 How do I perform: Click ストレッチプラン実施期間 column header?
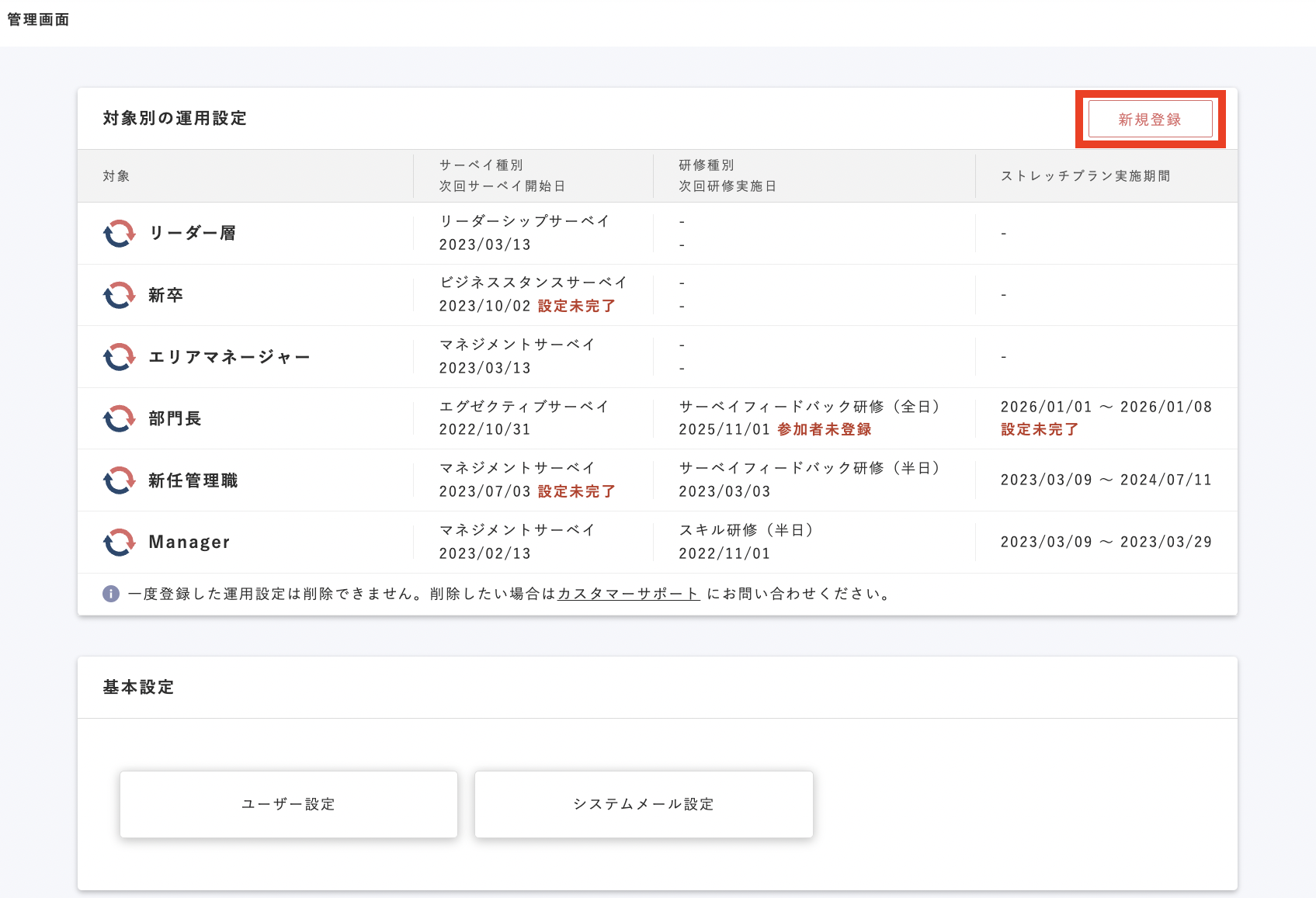[1085, 176]
